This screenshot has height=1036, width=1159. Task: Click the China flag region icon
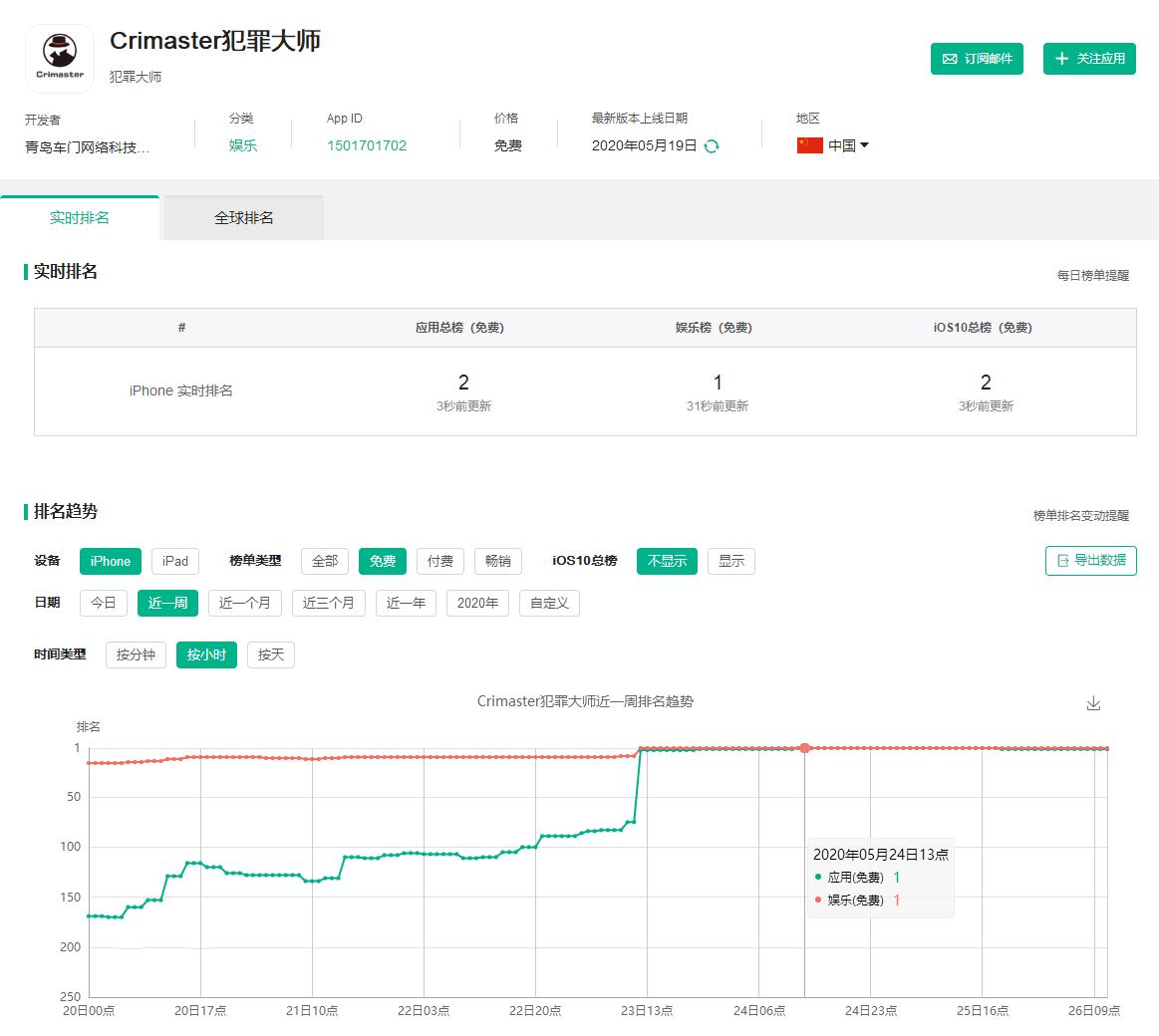[809, 145]
